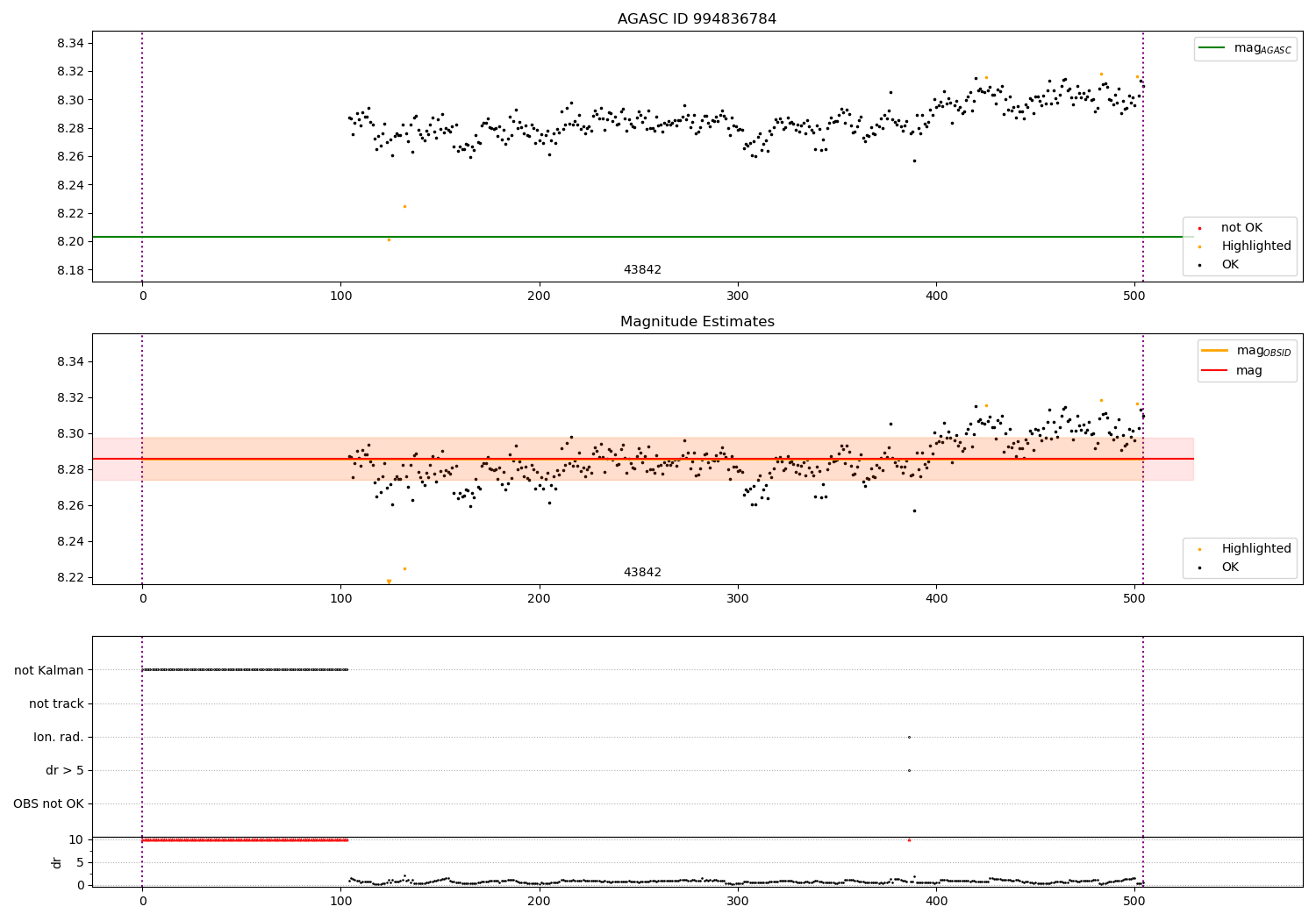Click the Ion. rad. marker near x=386
This screenshot has height=921, width=1316.
909,738
